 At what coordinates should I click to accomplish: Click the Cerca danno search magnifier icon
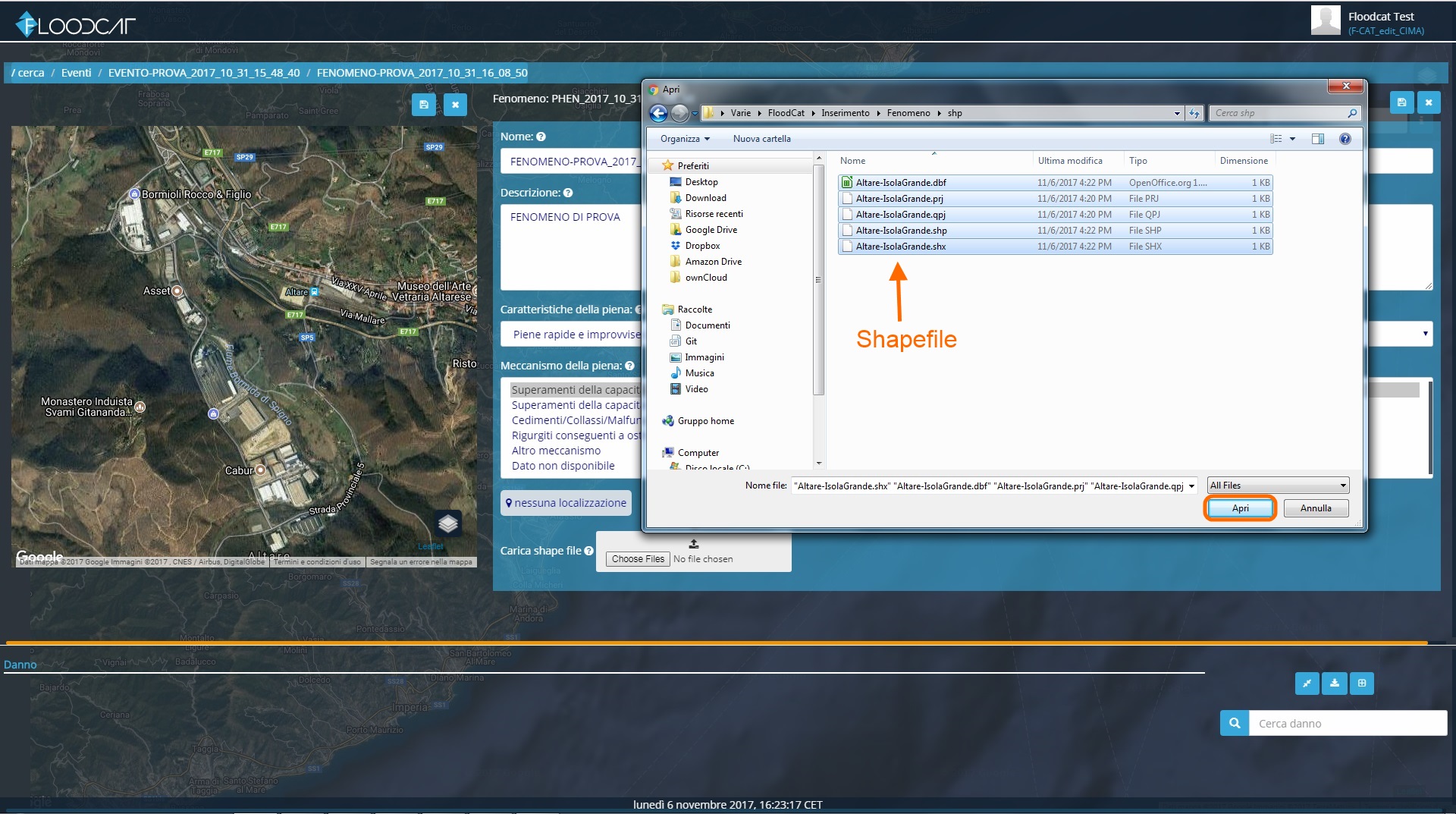point(1235,723)
